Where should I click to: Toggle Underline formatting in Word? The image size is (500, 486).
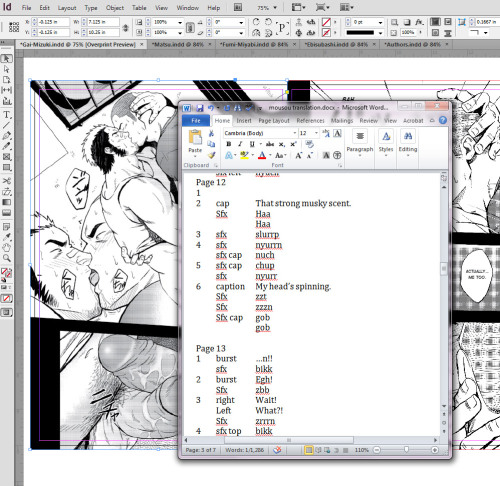(252, 144)
